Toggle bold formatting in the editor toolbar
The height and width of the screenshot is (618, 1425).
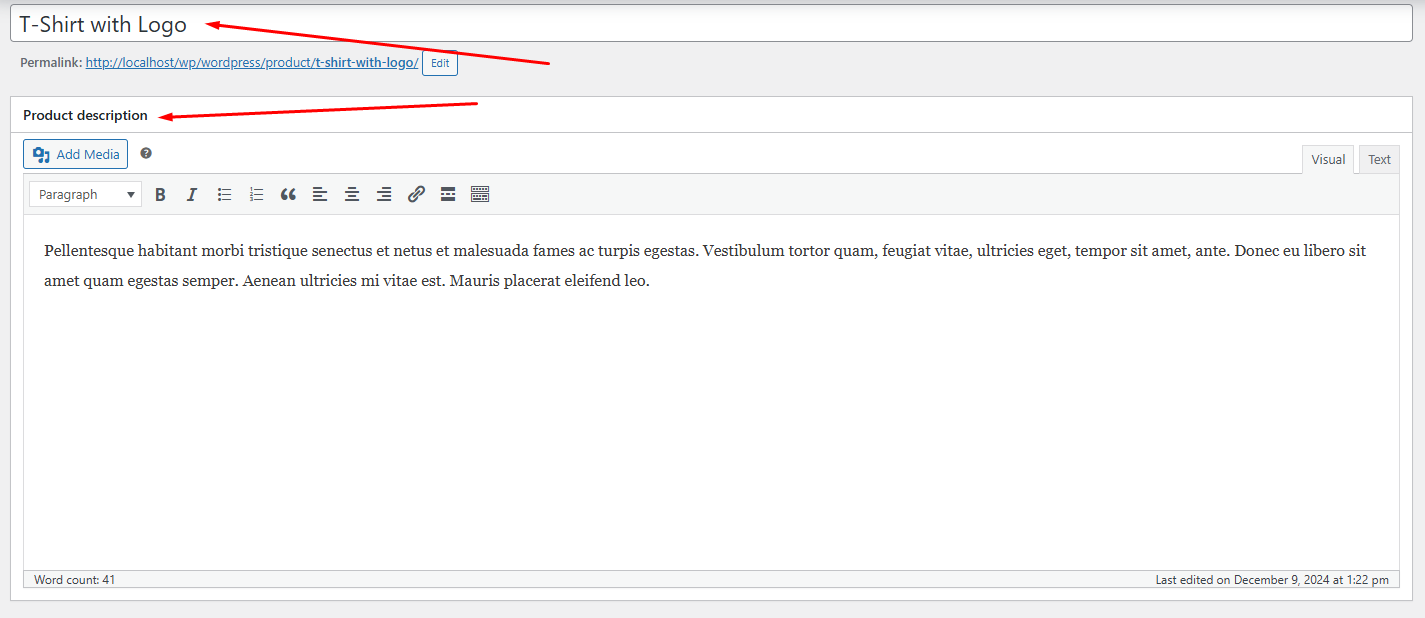pyautogui.click(x=160, y=195)
